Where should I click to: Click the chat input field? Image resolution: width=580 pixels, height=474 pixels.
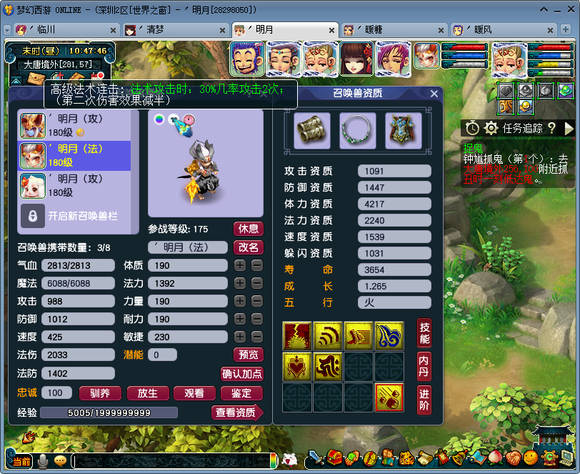tap(173, 461)
